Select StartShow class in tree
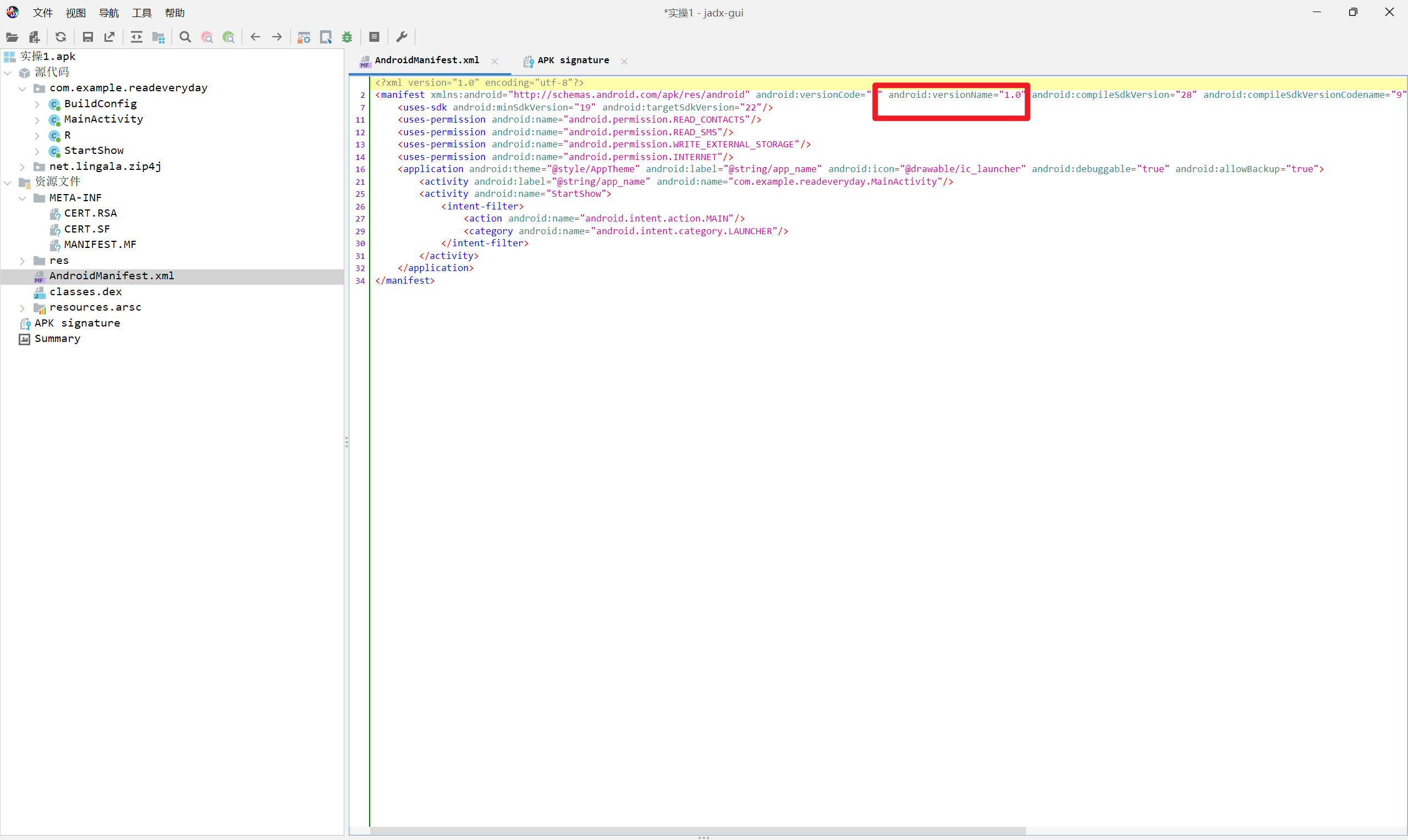 click(x=94, y=151)
